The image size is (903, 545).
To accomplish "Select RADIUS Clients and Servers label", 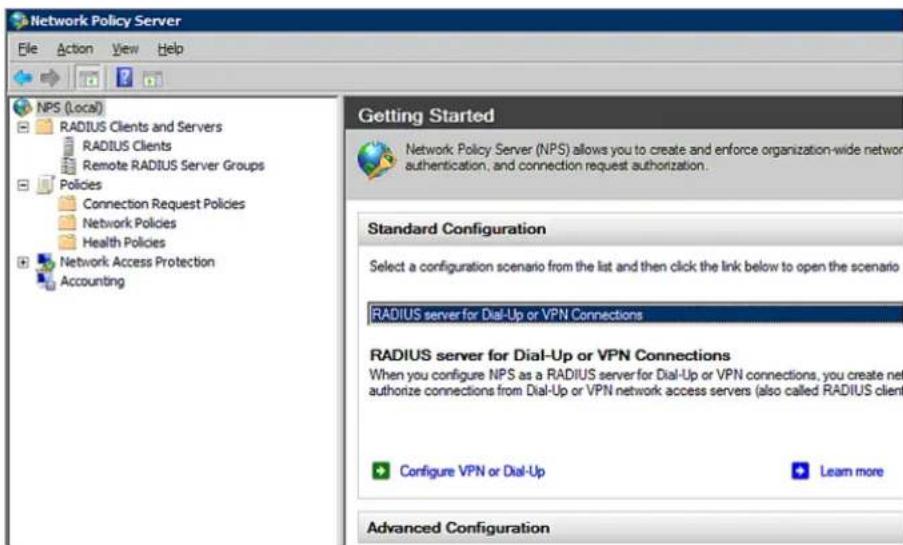I will 141,127.
